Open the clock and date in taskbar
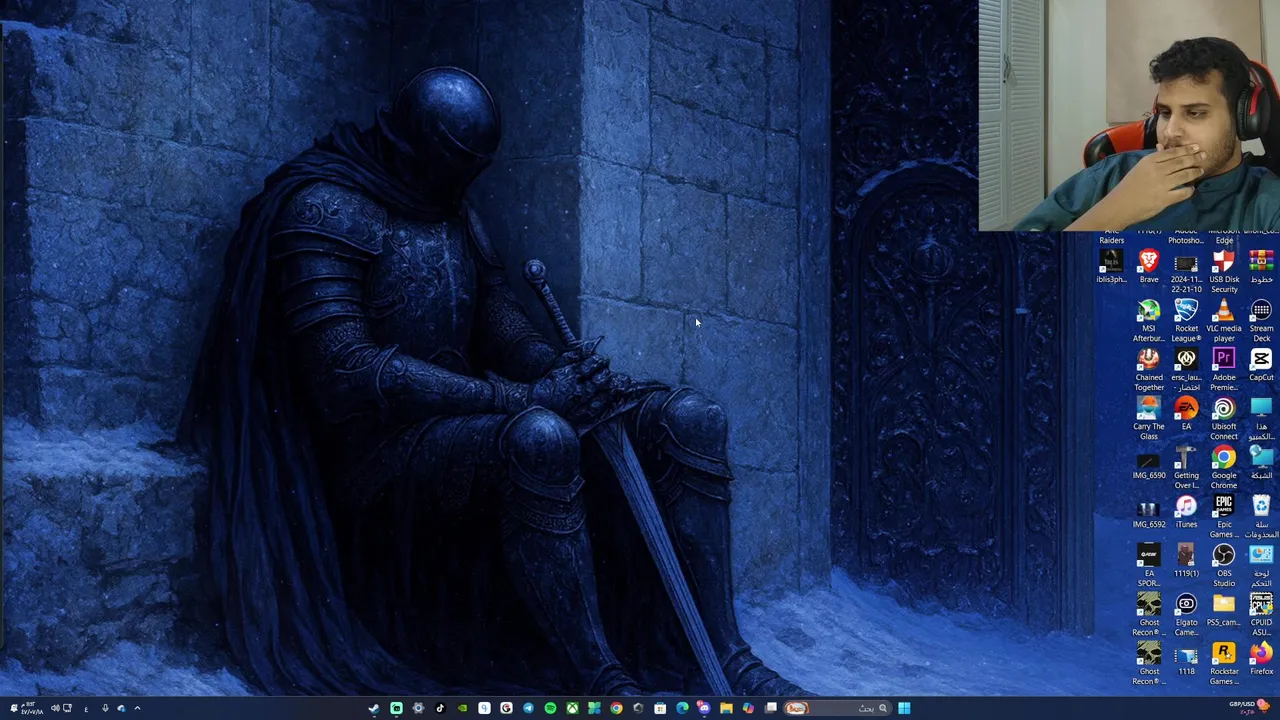This screenshot has width=1280, height=720. 32,708
